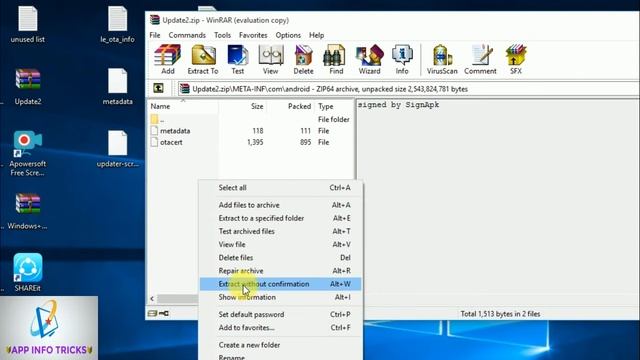Open Apowersoft Free Screen Recorder shortcut
The image size is (640, 360).
coord(28,153)
